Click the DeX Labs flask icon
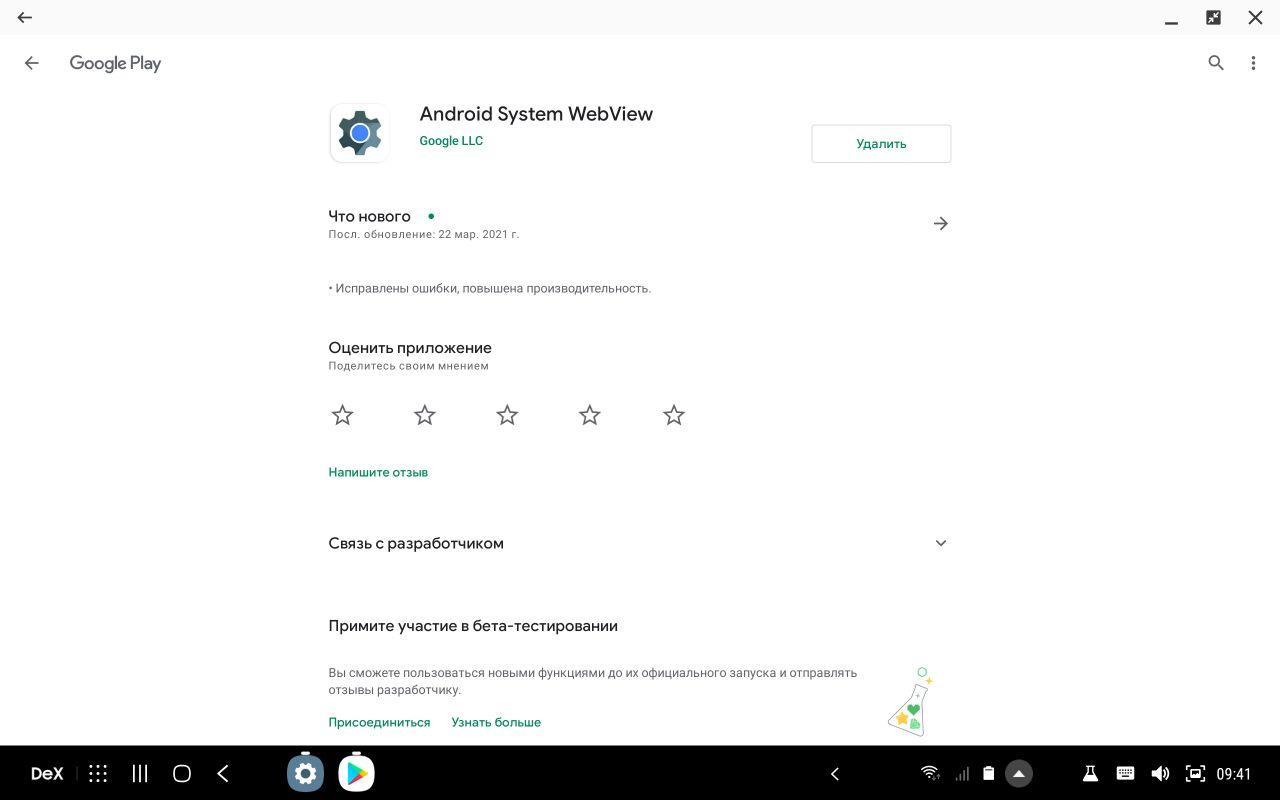This screenshot has width=1280, height=800. click(x=1090, y=773)
